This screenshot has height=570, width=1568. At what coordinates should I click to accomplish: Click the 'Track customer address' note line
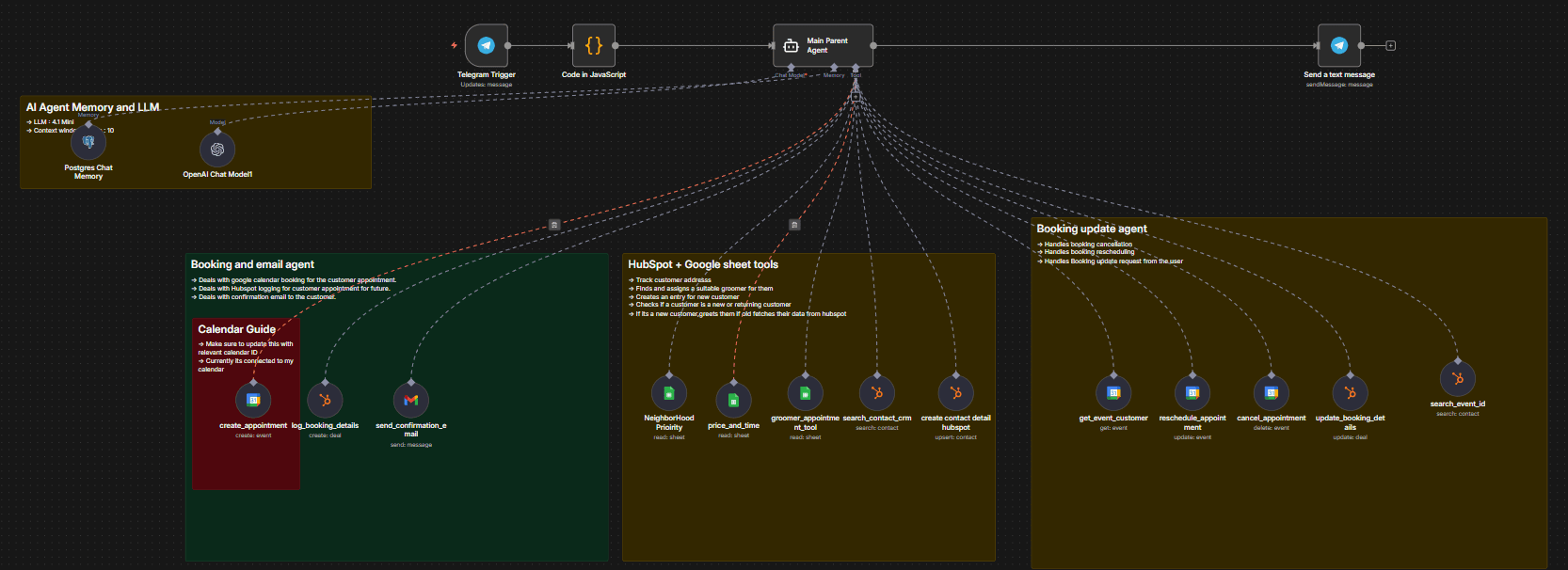[x=670, y=280]
